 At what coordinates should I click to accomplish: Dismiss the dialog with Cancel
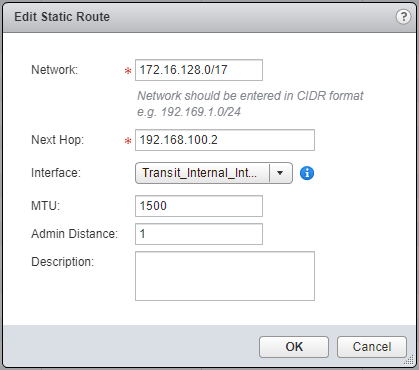(x=372, y=347)
